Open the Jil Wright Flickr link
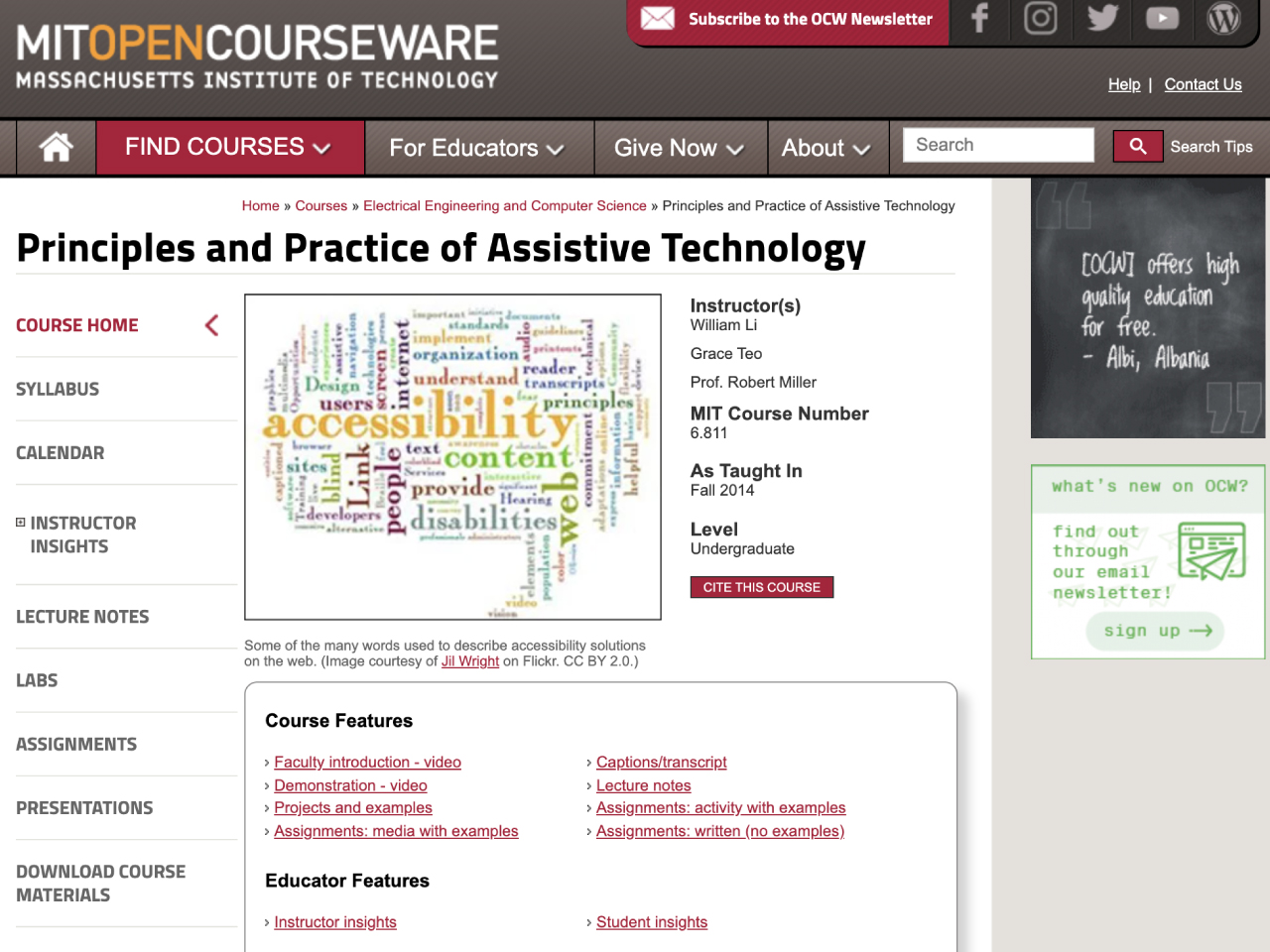1270x952 pixels. coord(470,660)
